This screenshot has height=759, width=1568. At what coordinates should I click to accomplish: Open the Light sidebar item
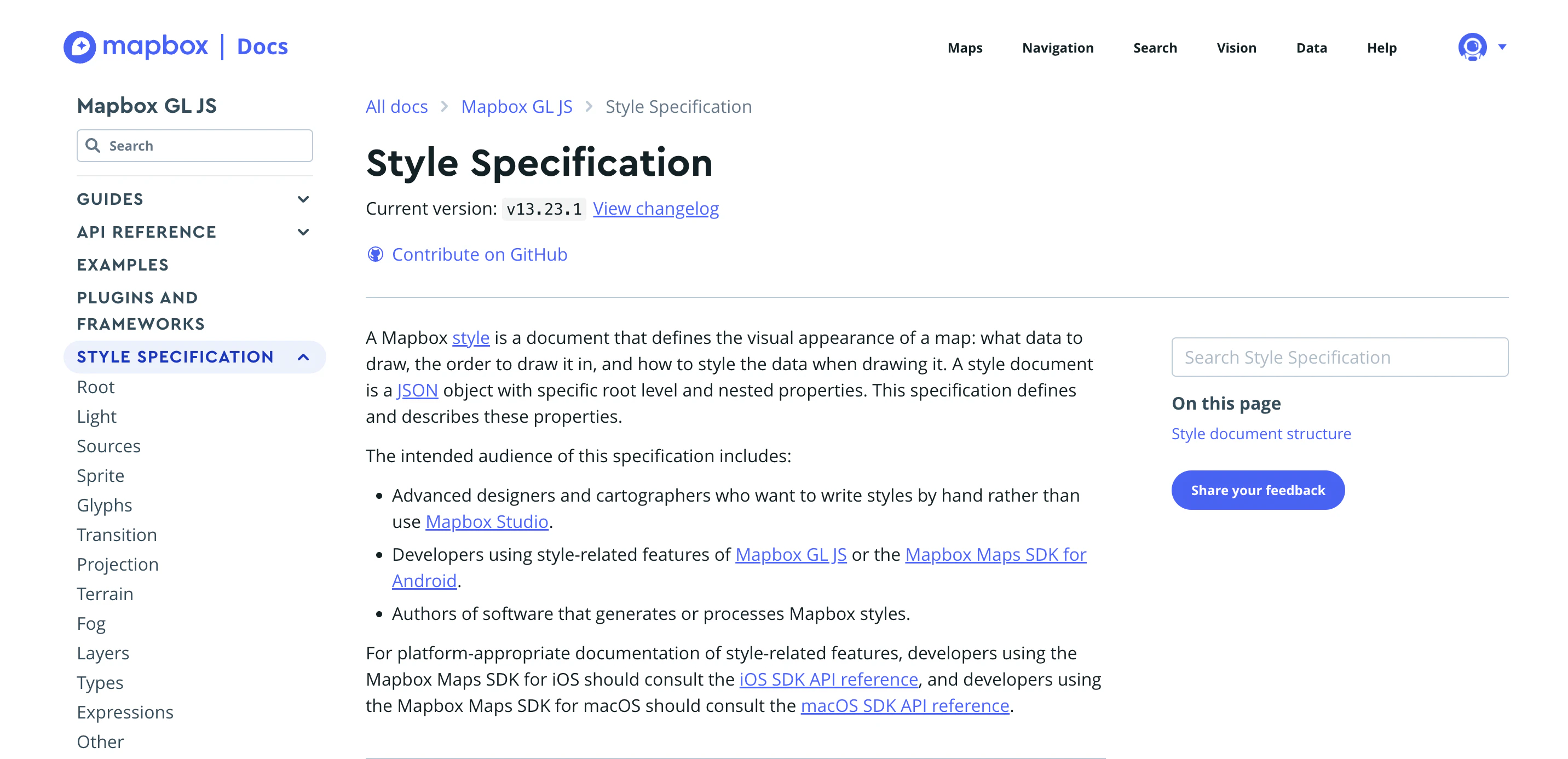point(96,417)
